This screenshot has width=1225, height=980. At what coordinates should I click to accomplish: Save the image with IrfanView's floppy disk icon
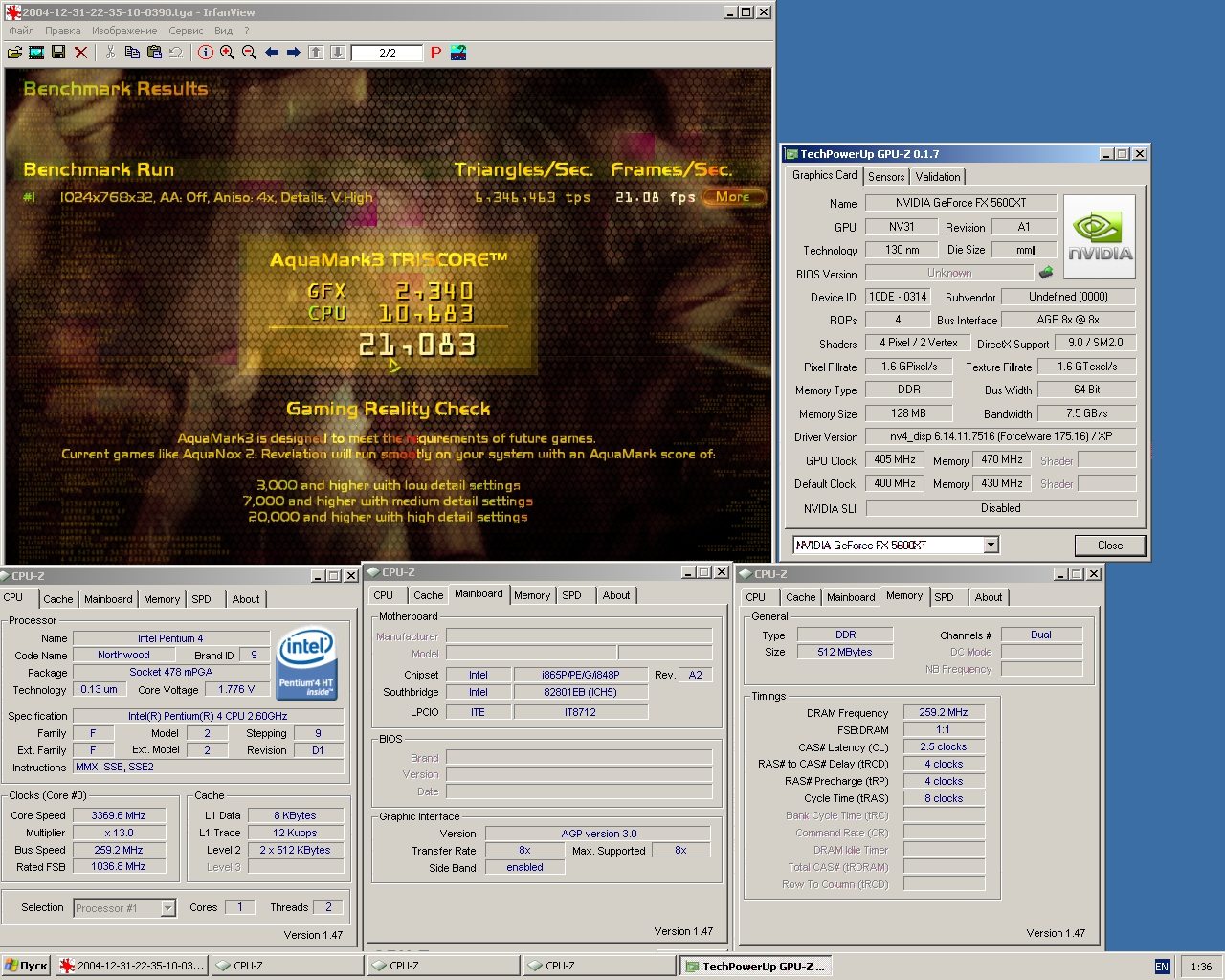click(x=58, y=53)
